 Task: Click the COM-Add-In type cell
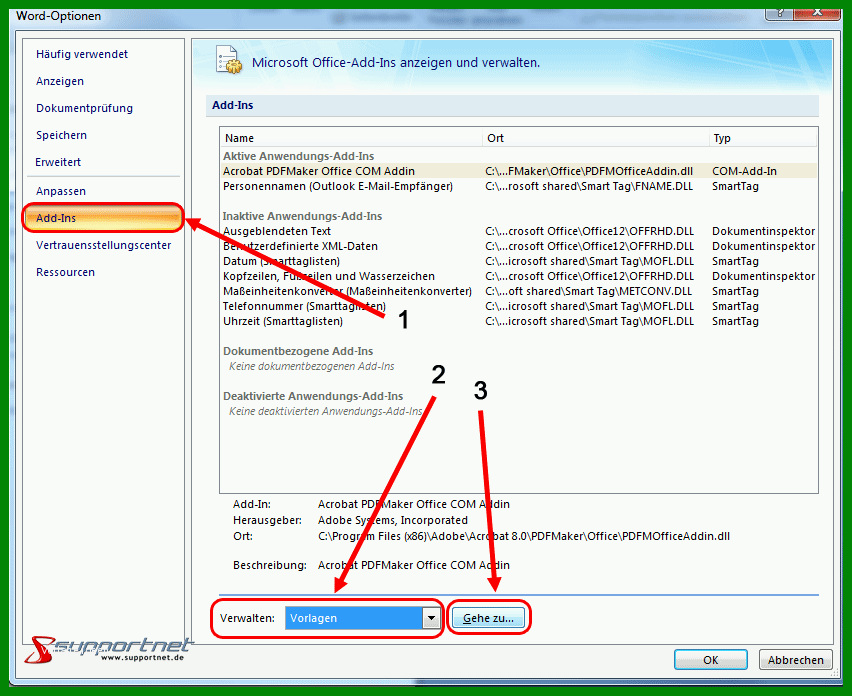tap(744, 171)
